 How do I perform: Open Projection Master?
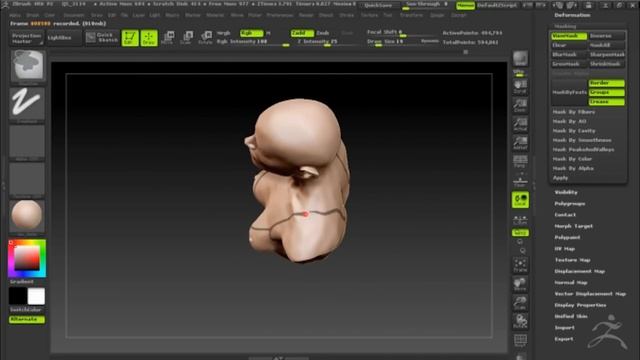tap(27, 38)
